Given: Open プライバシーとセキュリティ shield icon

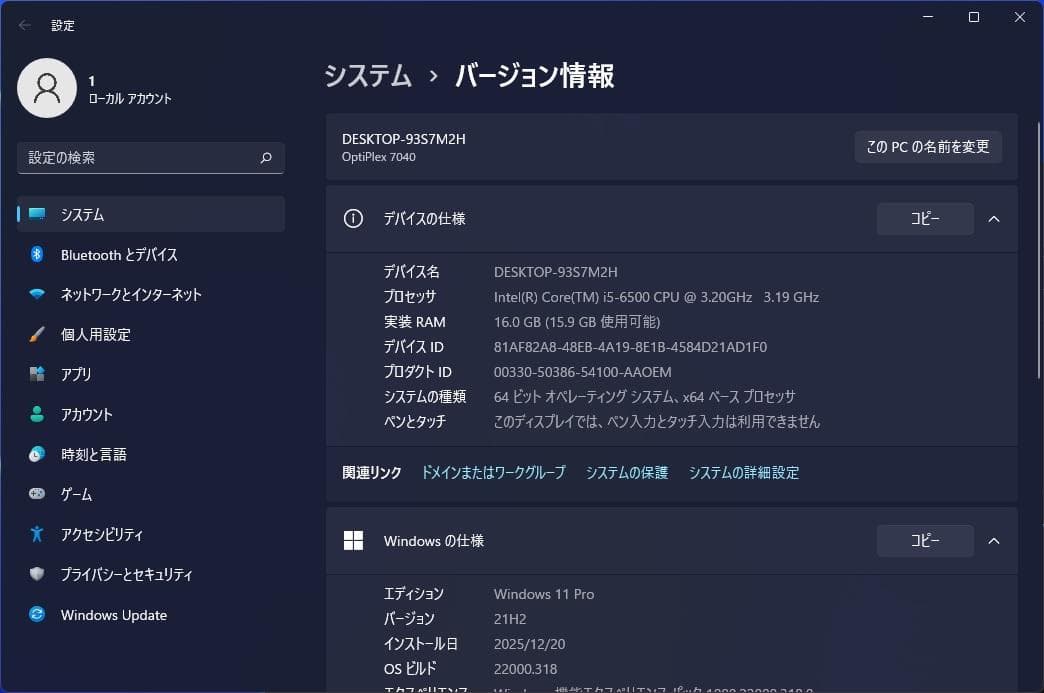Looking at the screenshot, I should click(x=37, y=575).
